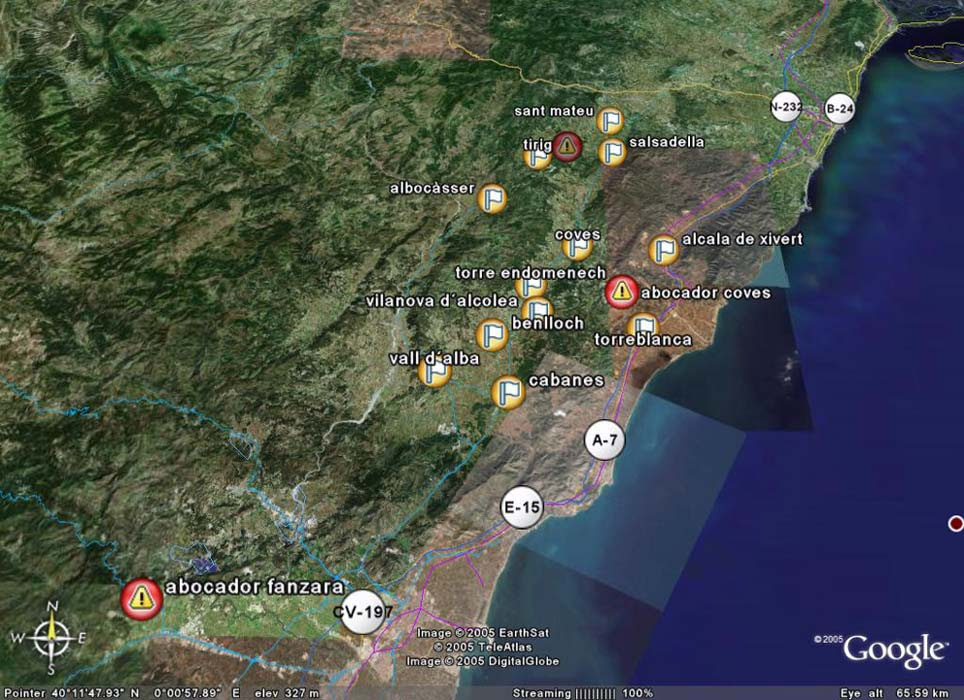This screenshot has width=964, height=700.
Task: Click the coves flag placemark
Action: [x=577, y=246]
